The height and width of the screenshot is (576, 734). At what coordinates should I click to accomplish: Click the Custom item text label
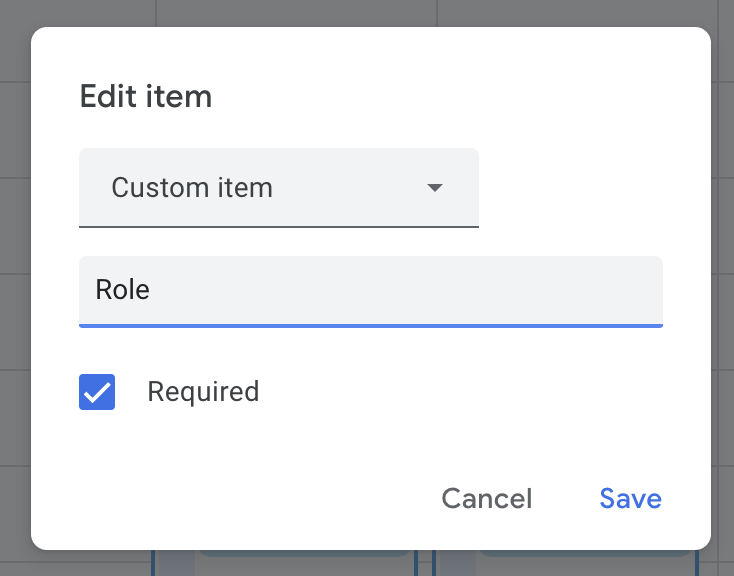click(192, 188)
